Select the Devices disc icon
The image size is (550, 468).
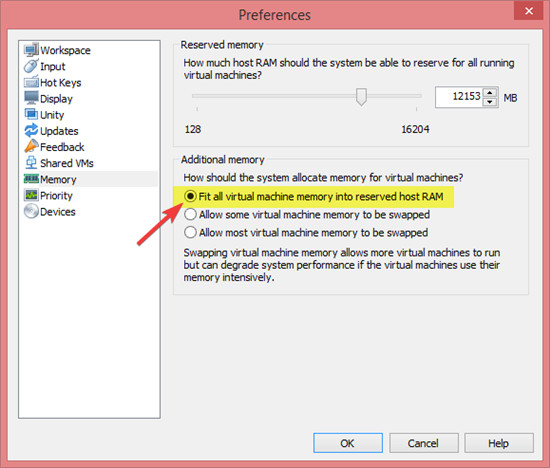(x=31, y=211)
